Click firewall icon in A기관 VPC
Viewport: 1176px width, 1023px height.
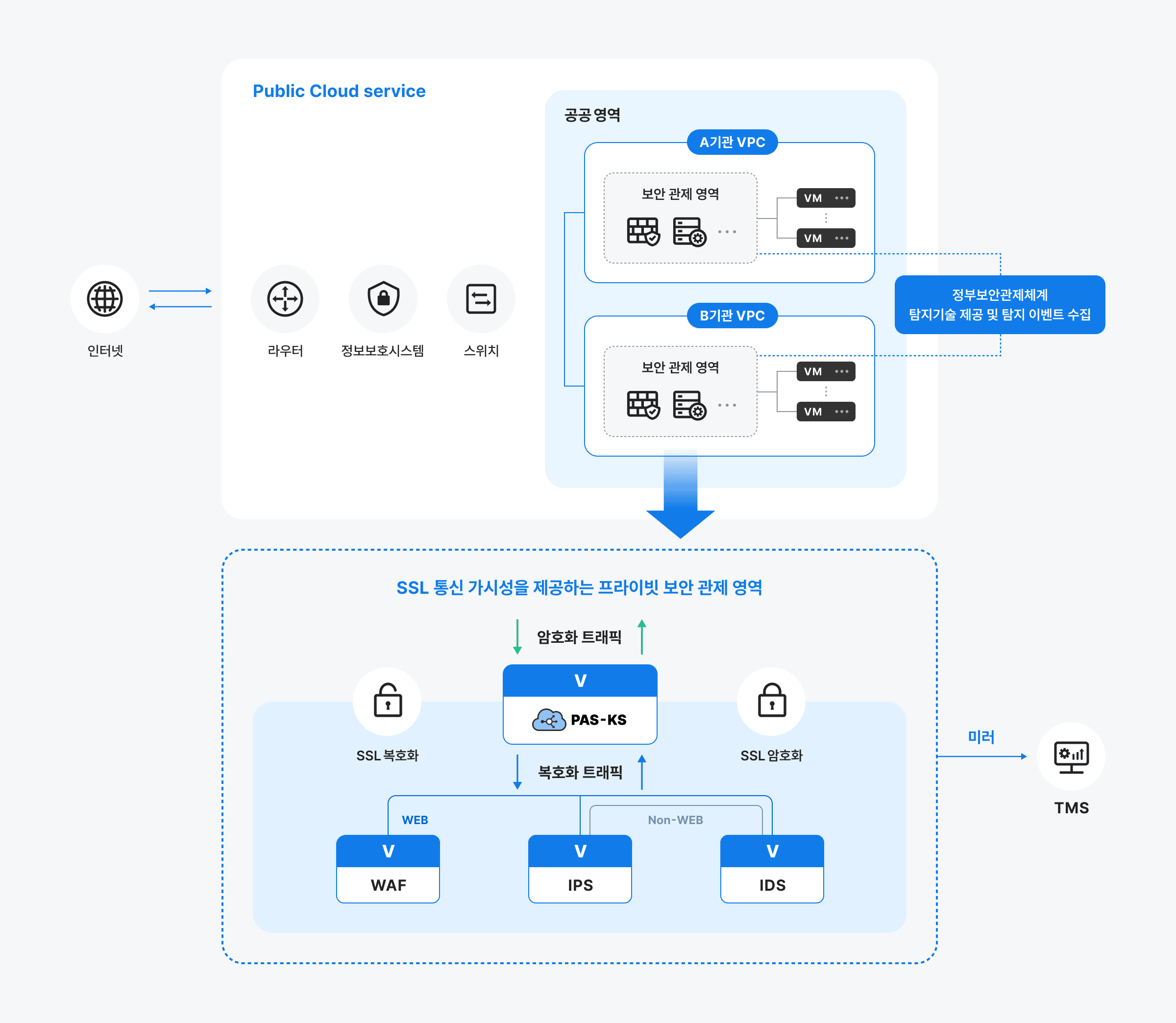(x=643, y=231)
